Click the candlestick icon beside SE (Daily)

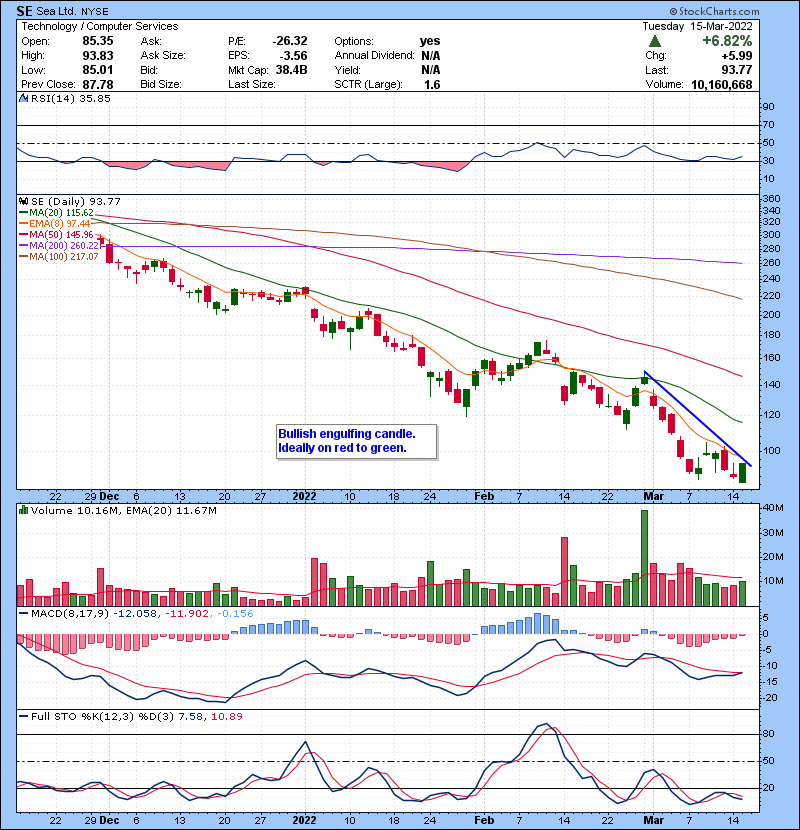point(23,201)
